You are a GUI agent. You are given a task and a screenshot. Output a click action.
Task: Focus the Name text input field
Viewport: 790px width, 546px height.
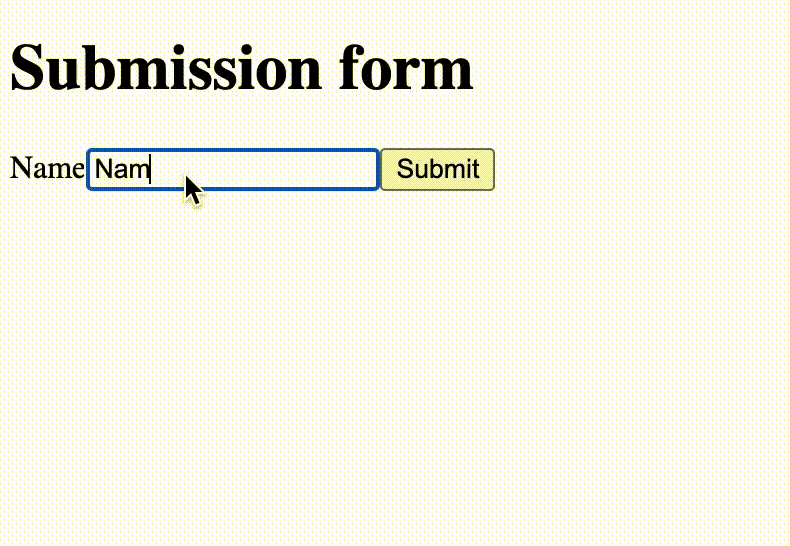click(233, 169)
